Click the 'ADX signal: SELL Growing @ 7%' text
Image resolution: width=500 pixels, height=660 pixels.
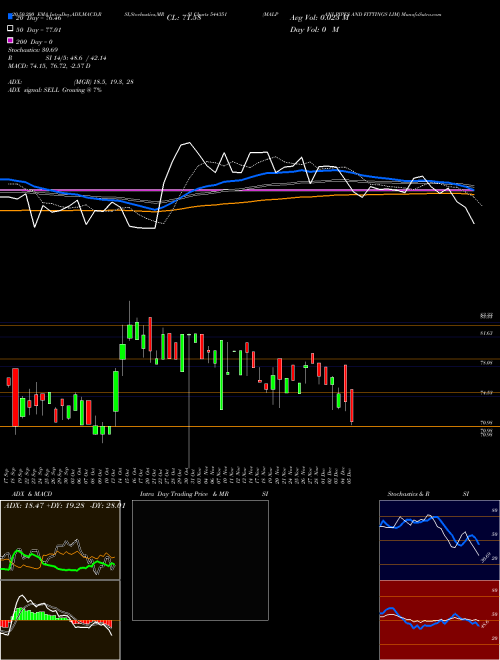tap(55, 90)
